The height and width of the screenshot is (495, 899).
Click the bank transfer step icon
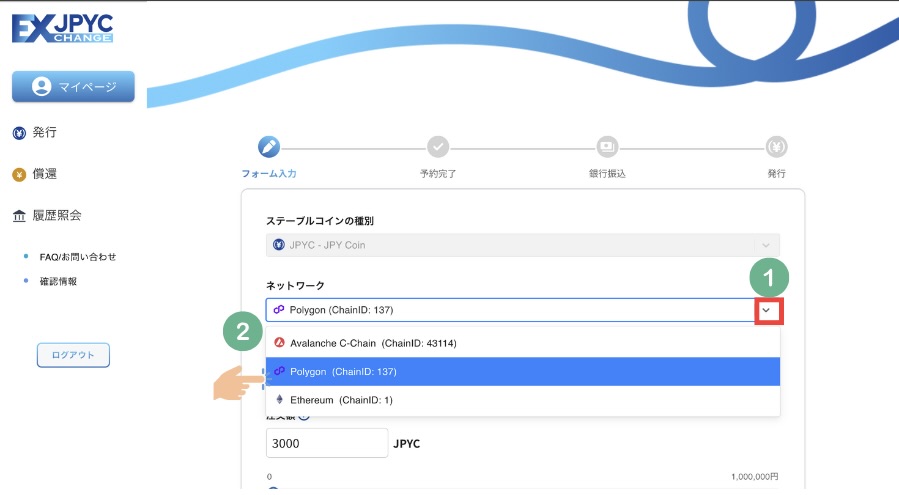pos(607,147)
